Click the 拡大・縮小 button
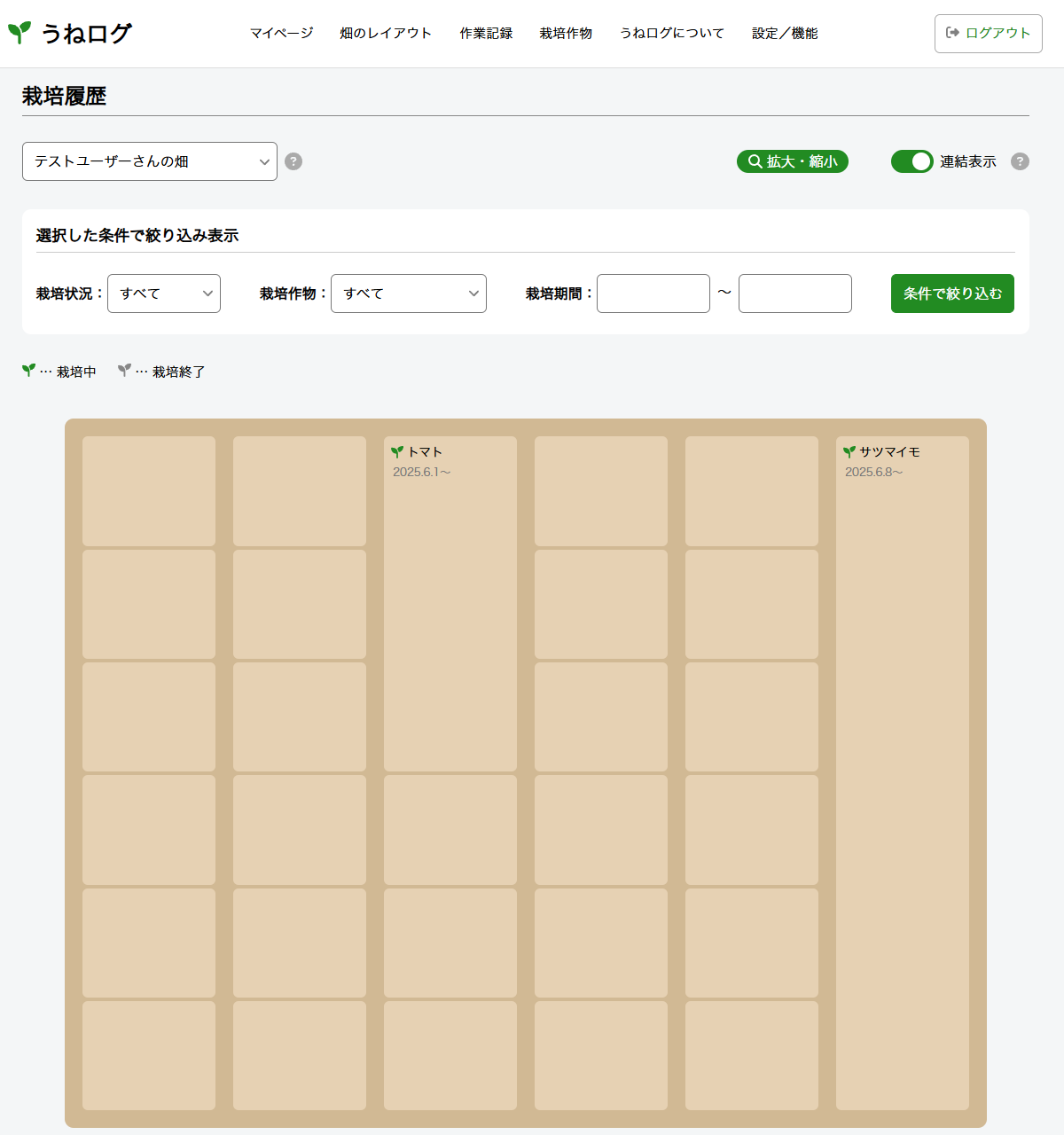 pyautogui.click(x=793, y=161)
